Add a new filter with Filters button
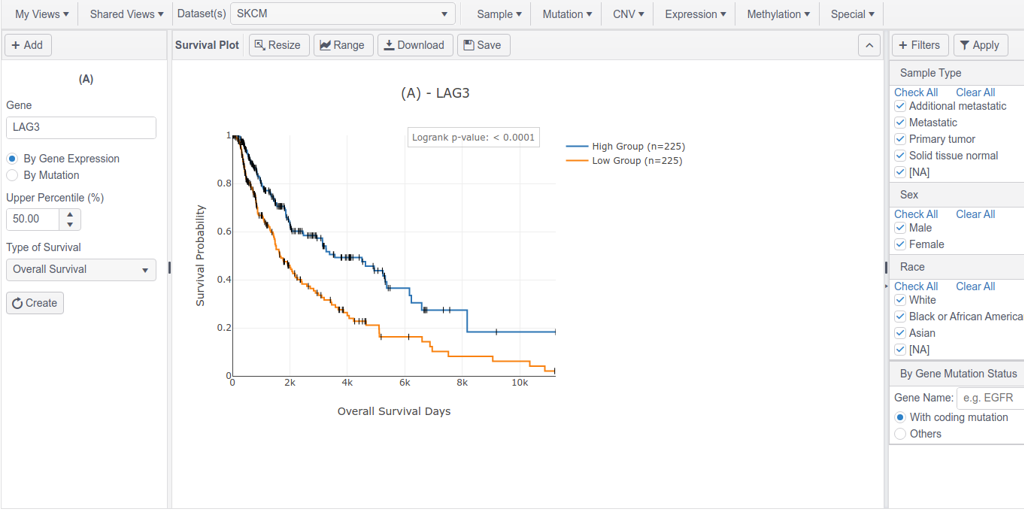Image resolution: width=1024 pixels, height=512 pixels. pyautogui.click(x=919, y=45)
